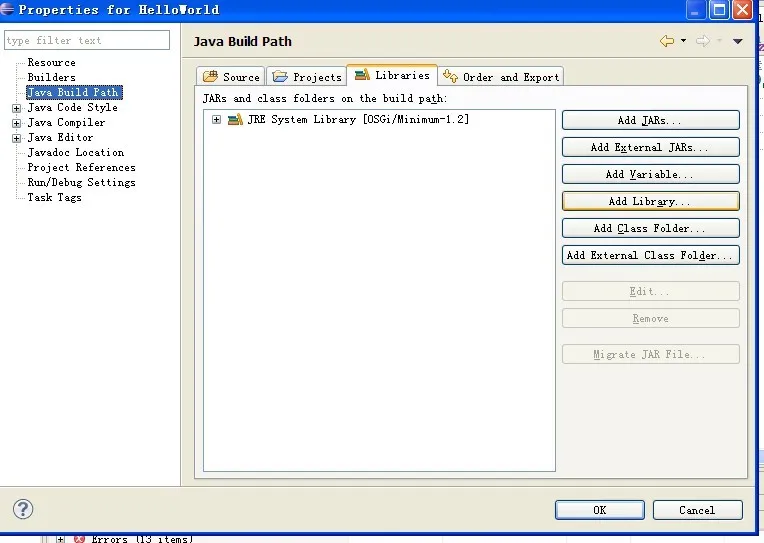
Task: Select Builders in the properties tree
Action: [x=51, y=78]
